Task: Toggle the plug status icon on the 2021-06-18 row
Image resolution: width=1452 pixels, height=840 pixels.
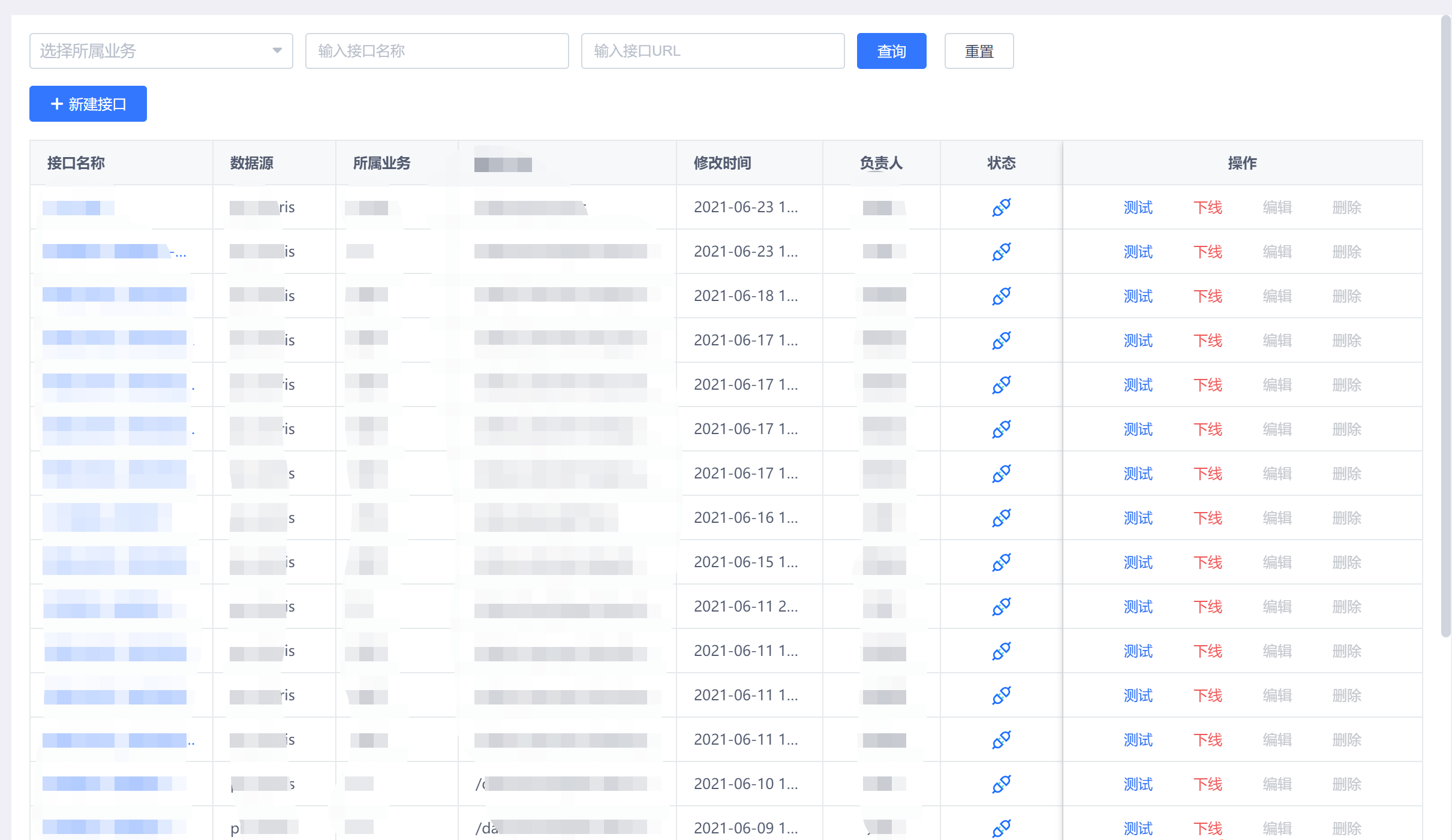Action: pyautogui.click(x=1001, y=296)
